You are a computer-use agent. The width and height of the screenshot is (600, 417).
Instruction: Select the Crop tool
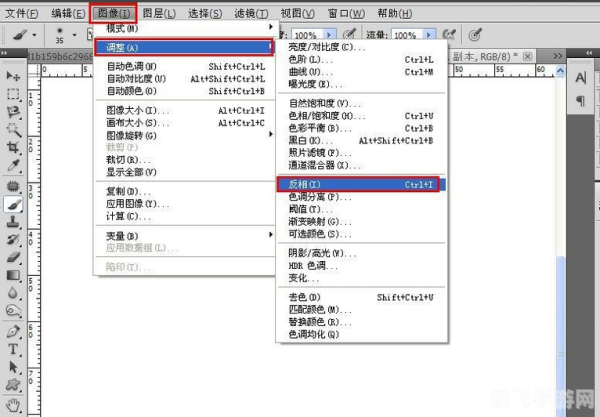13,147
